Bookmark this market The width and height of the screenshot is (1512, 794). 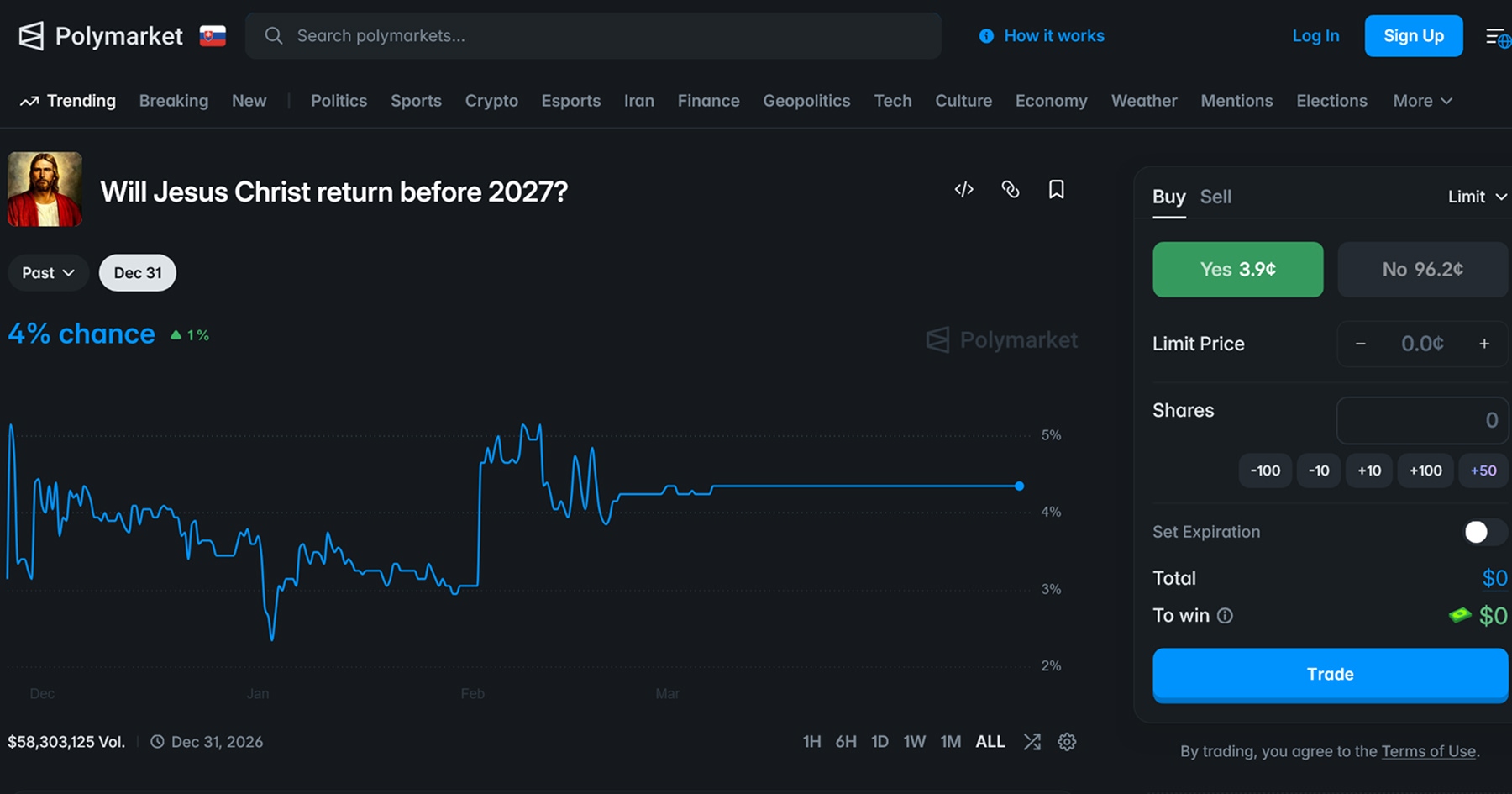click(1056, 190)
